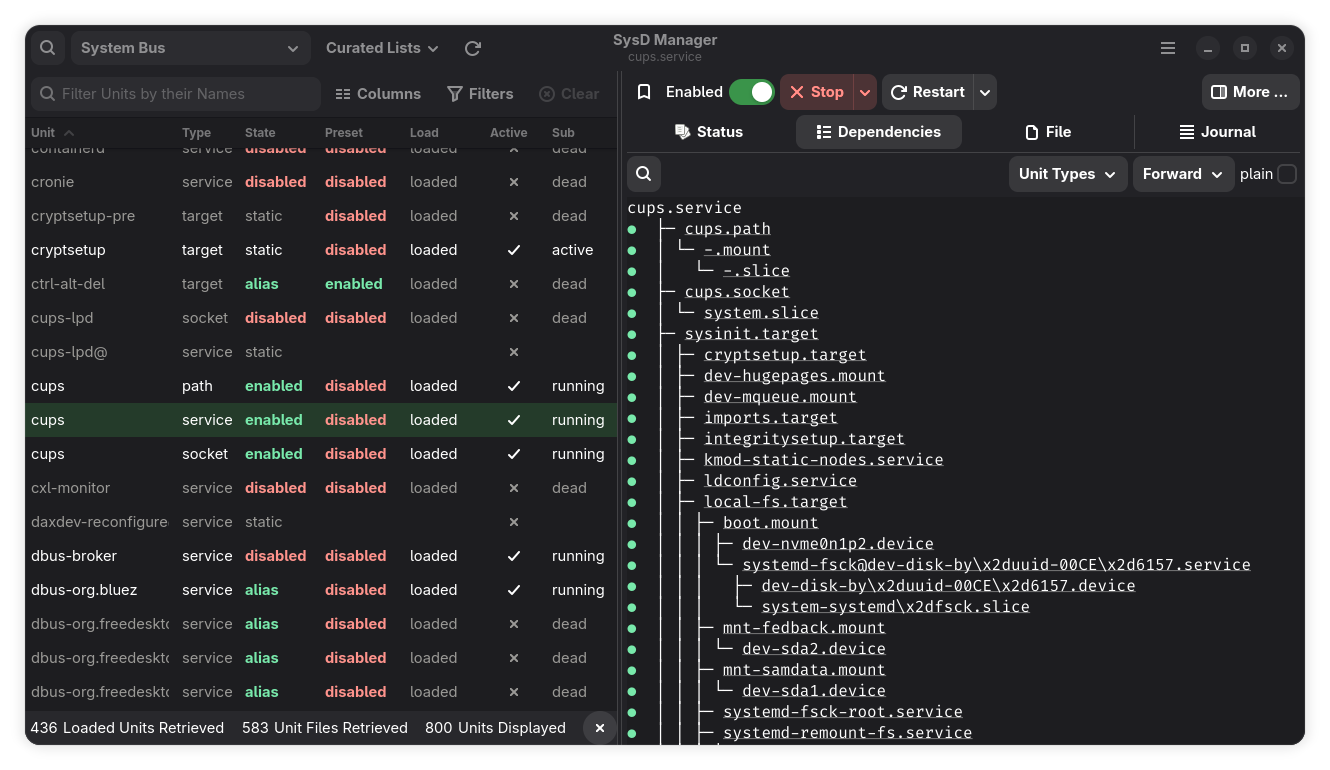Click the Filter Units by their Names field
The width and height of the screenshot is (1330, 770).
[176, 94]
